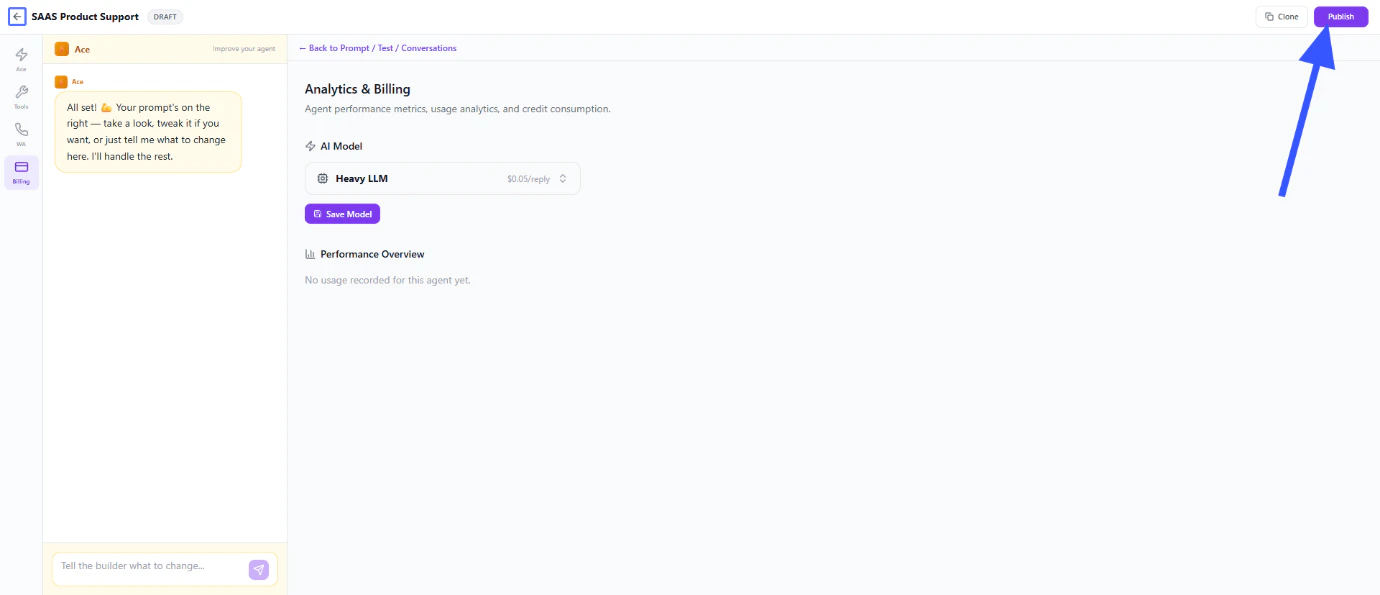Select the Billing card tab in sidebar
The image size is (1380, 595).
click(21, 172)
